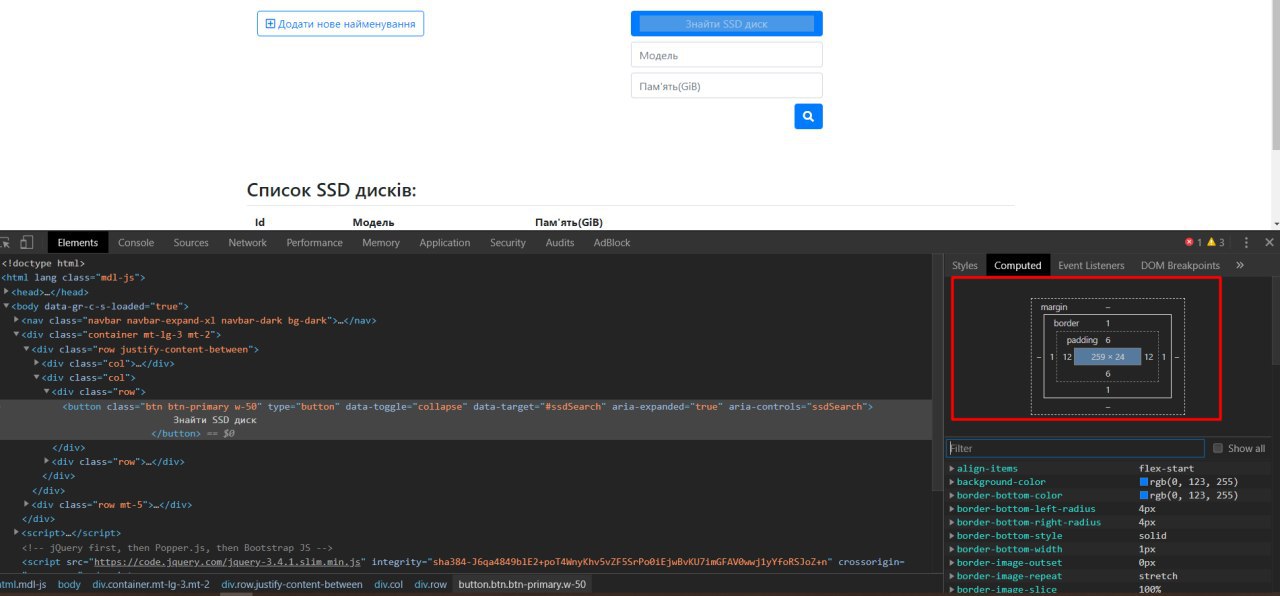Select div.row.justify-content-between in breadcrumb

pos(292,584)
